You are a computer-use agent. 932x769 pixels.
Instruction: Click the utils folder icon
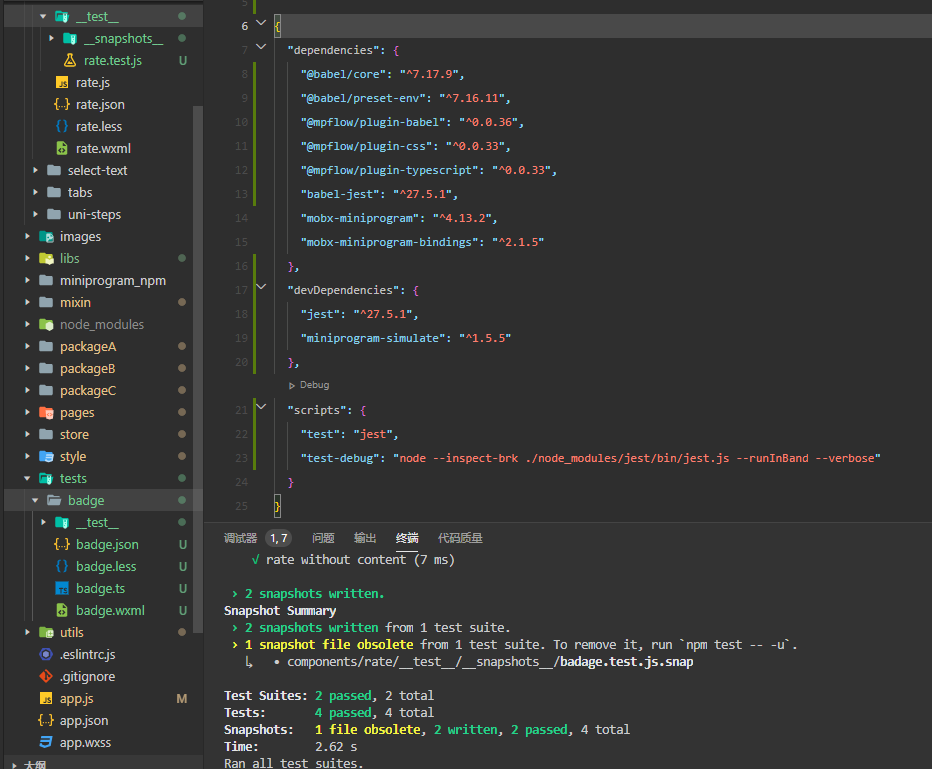pyautogui.click(x=46, y=632)
